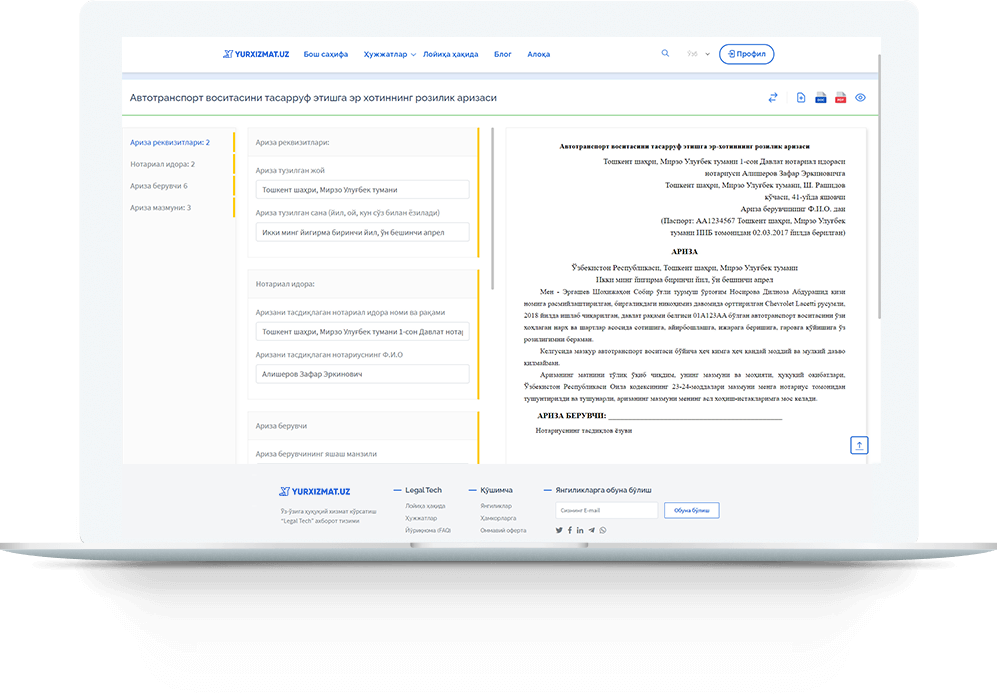
Task: Open the Facebook icon in footer
Action: coord(570,530)
